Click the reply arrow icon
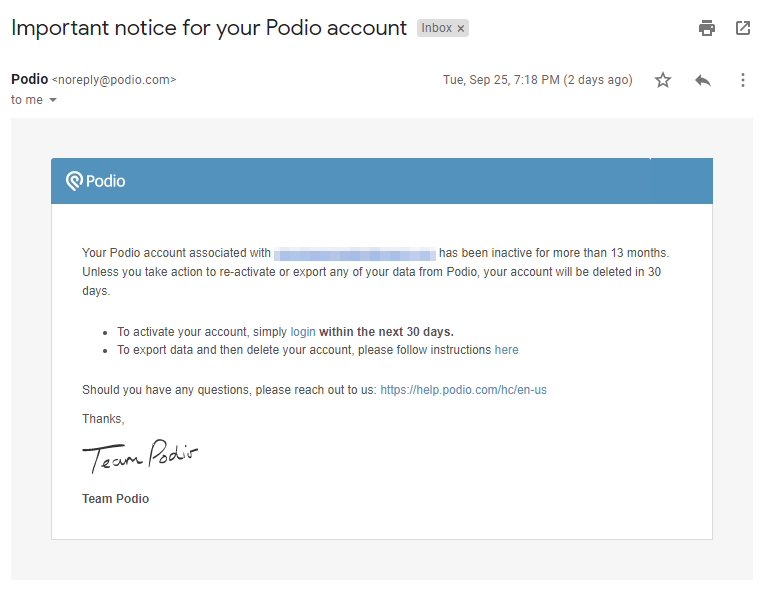 [703, 80]
